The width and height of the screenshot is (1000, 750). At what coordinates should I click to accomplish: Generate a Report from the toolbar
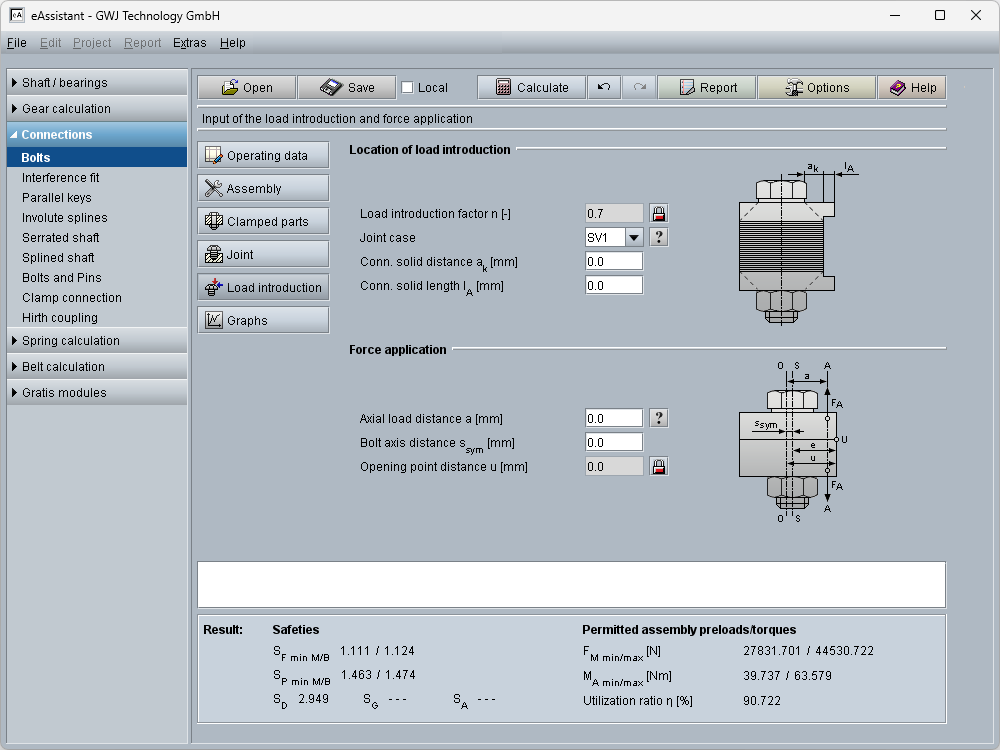[x=707, y=88]
